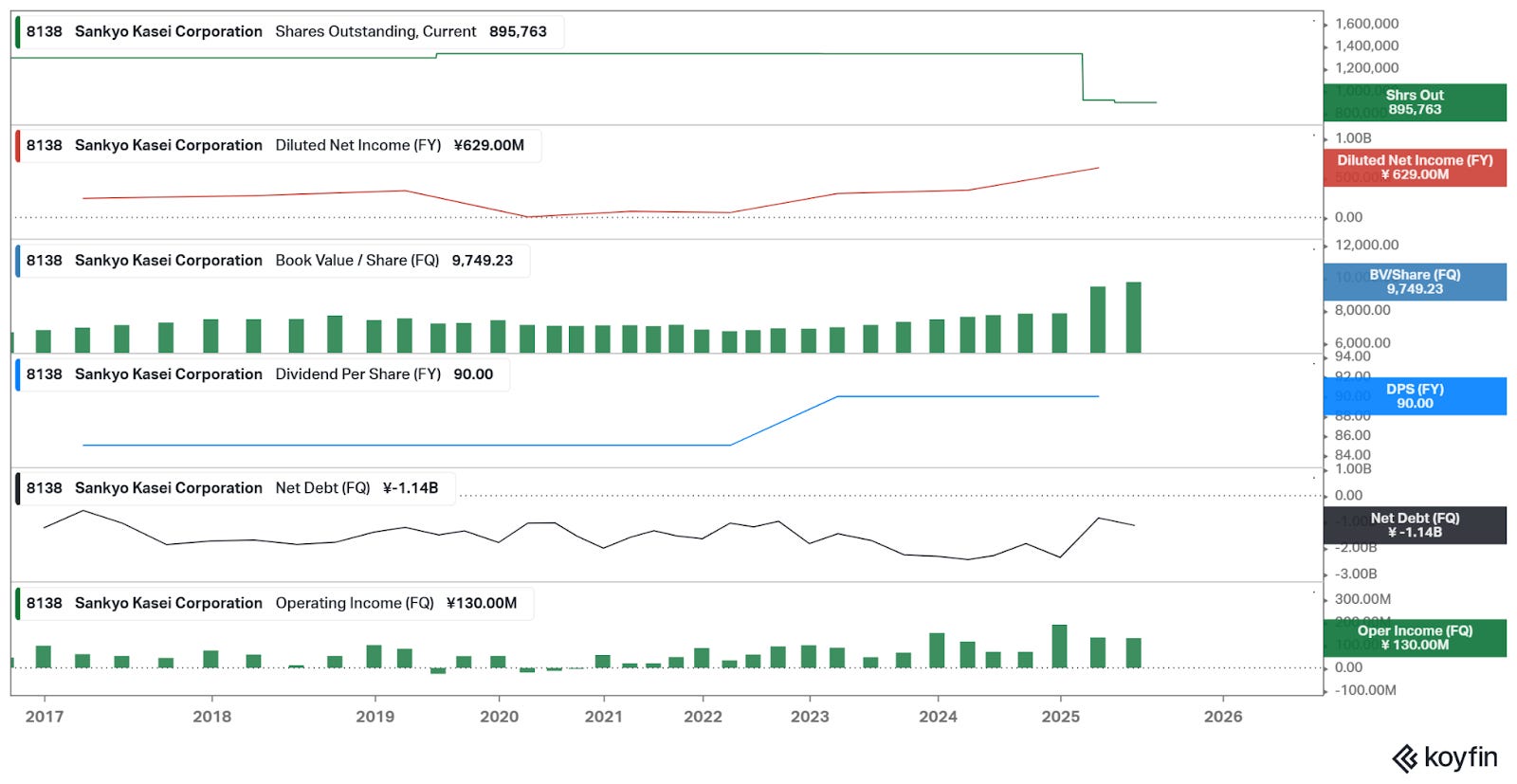
Task: Click the 300.00M operating income axis label
Action: (1362, 599)
